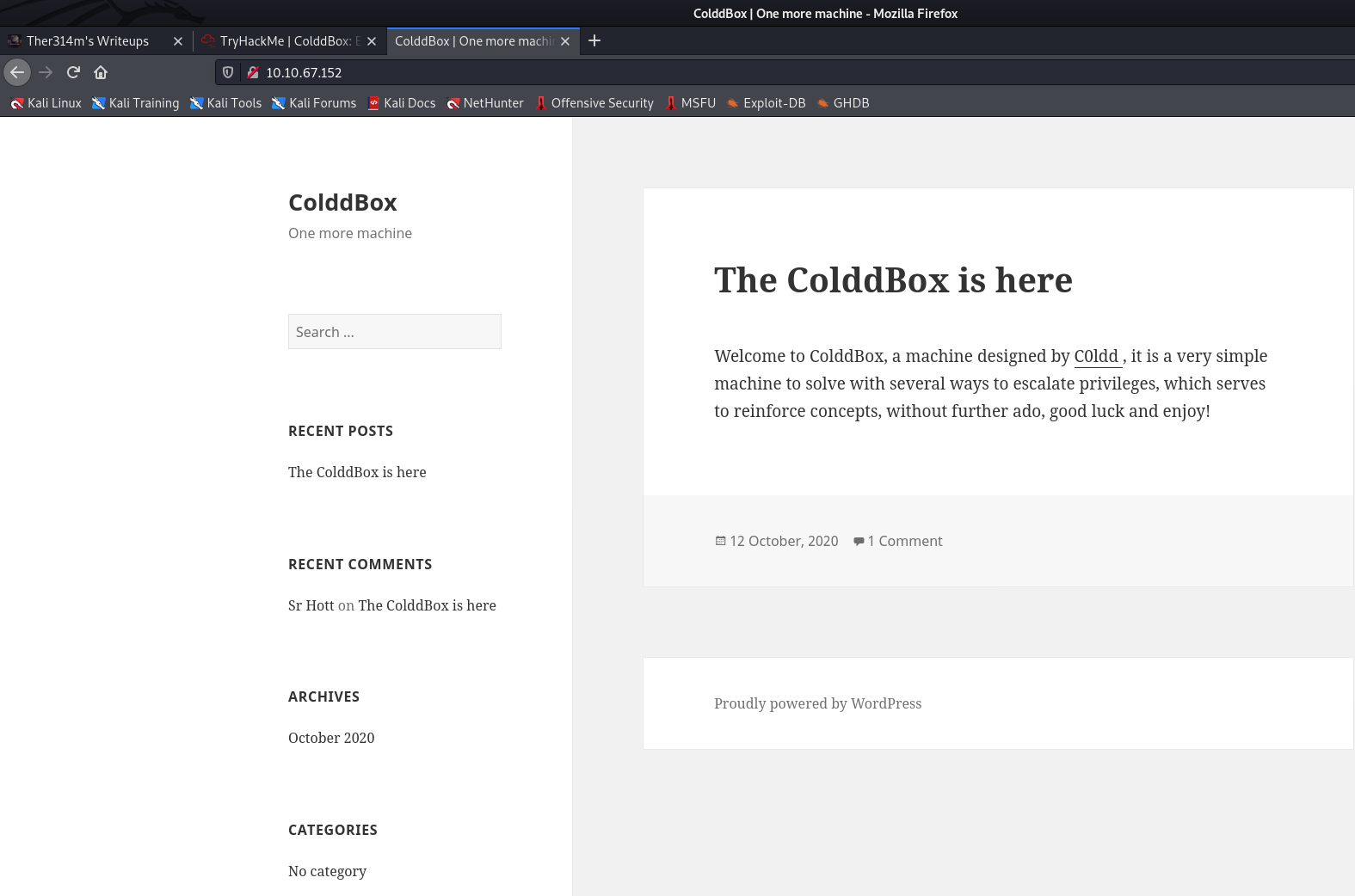Open commented post link in Recent Comments
The width and height of the screenshot is (1355, 896).
click(427, 605)
